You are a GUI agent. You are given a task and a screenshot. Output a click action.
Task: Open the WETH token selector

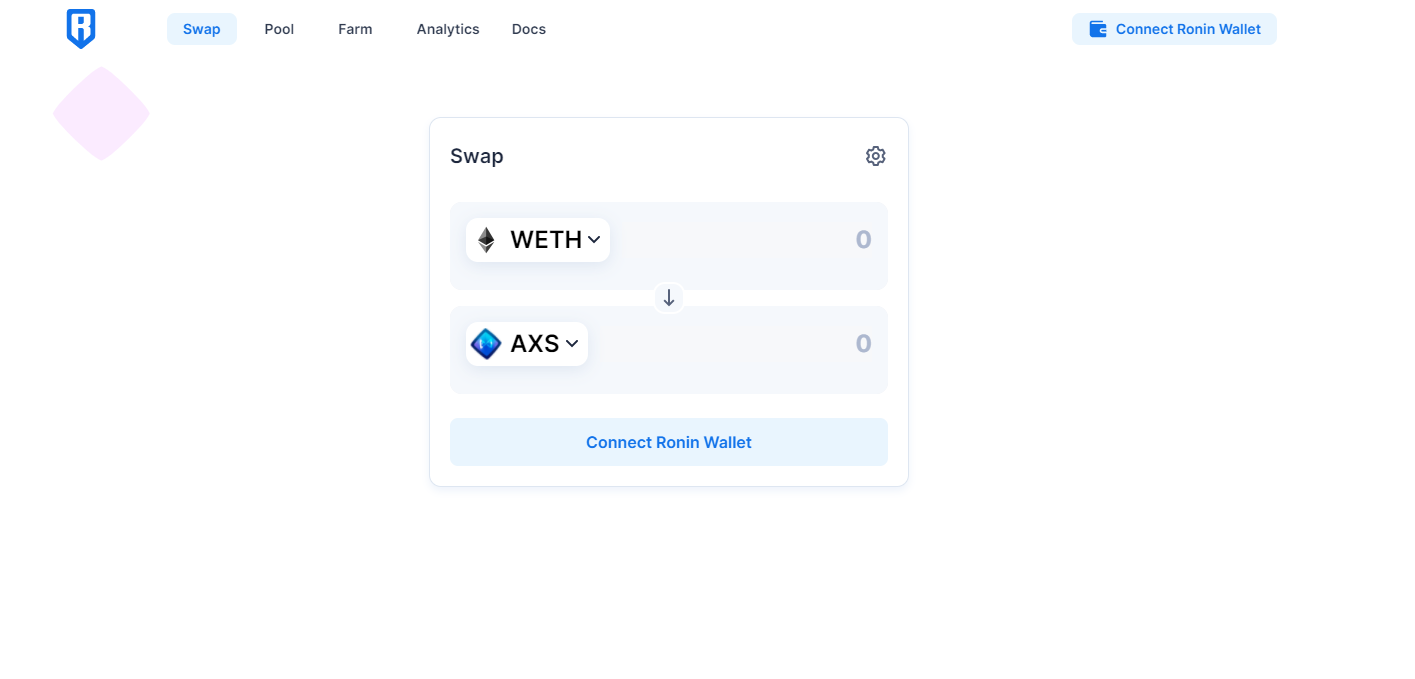(x=538, y=240)
